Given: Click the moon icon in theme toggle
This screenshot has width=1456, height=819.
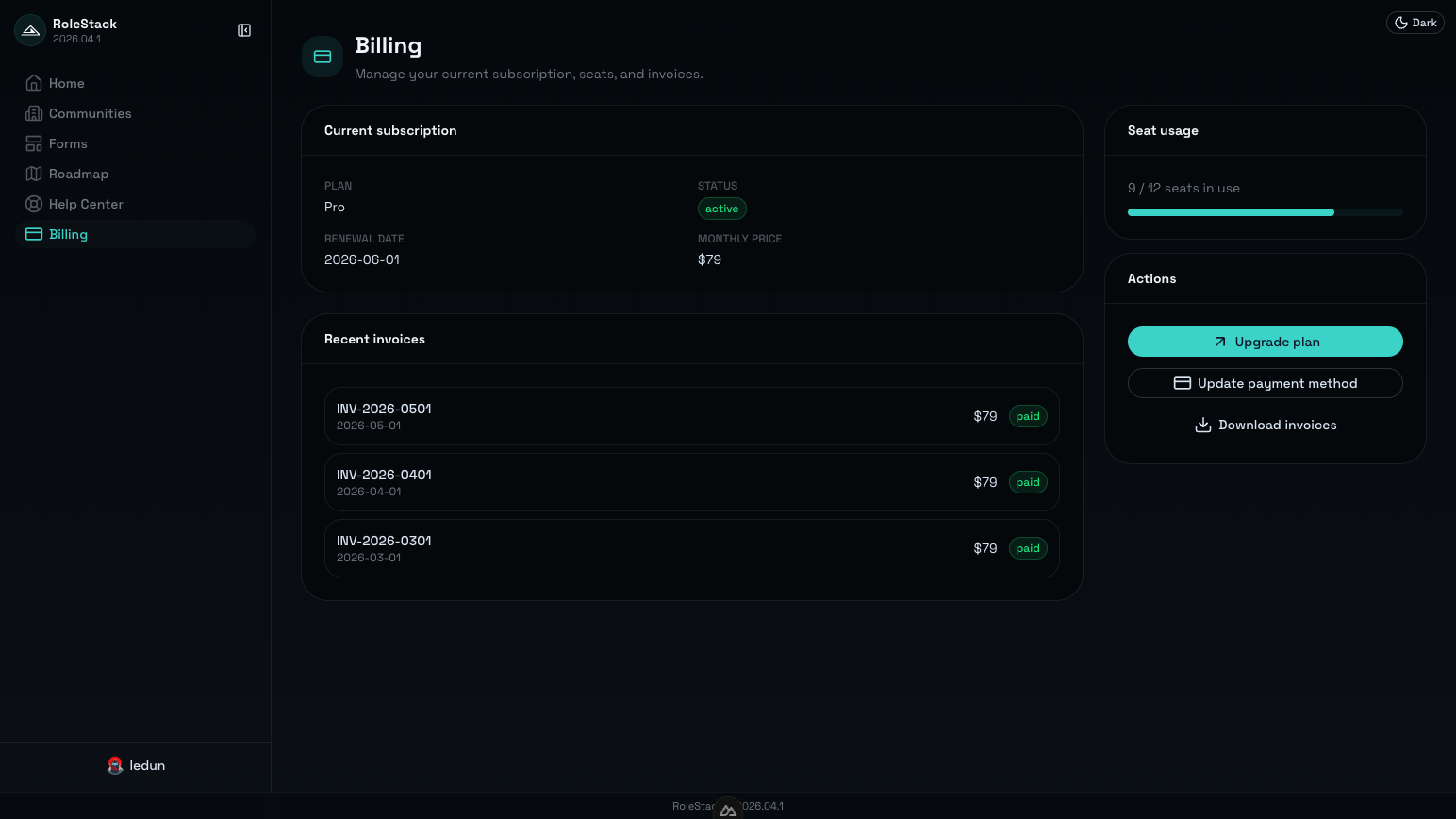Looking at the screenshot, I should 1401,23.
